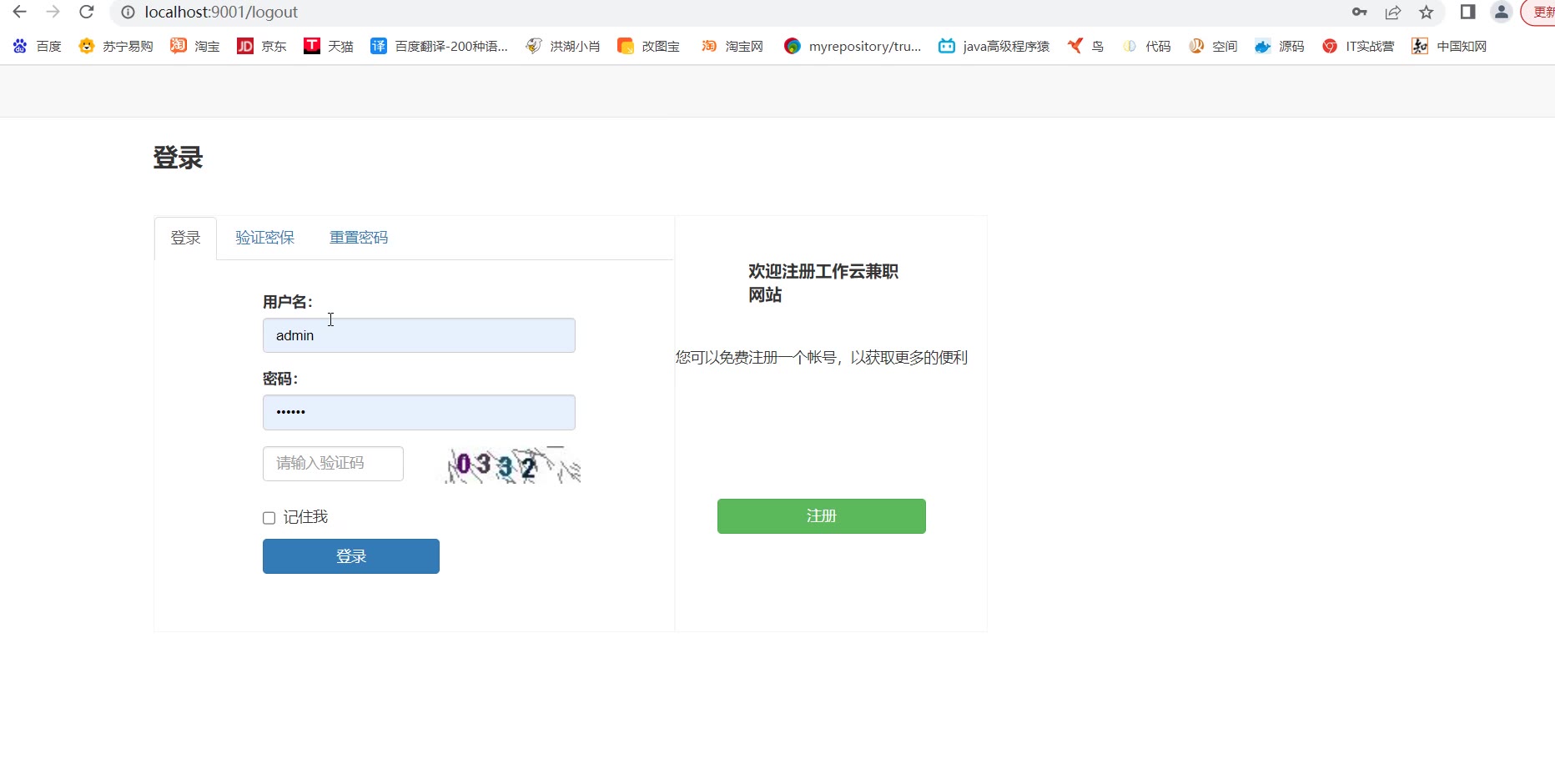1555x784 pixels.
Task: Click the 用户名: label
Action: (x=288, y=302)
